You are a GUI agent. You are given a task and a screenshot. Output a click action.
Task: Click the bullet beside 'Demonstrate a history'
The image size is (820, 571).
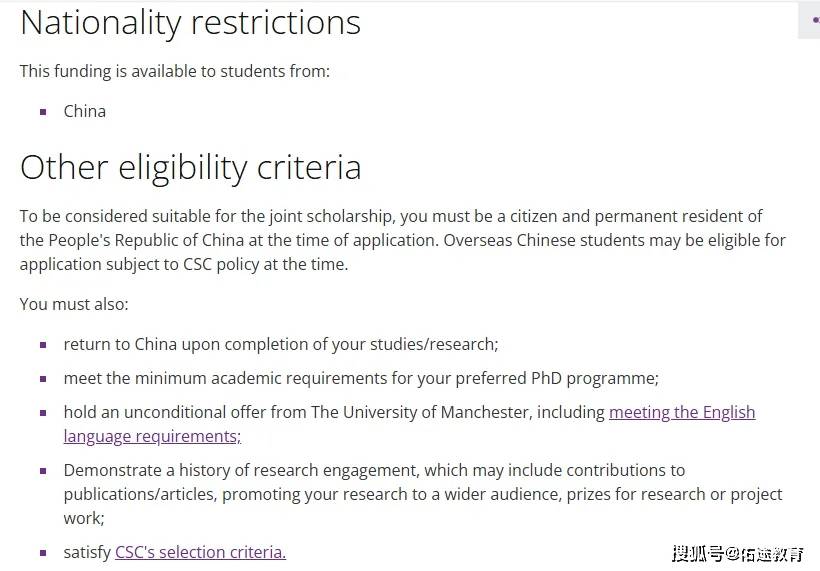point(43,471)
